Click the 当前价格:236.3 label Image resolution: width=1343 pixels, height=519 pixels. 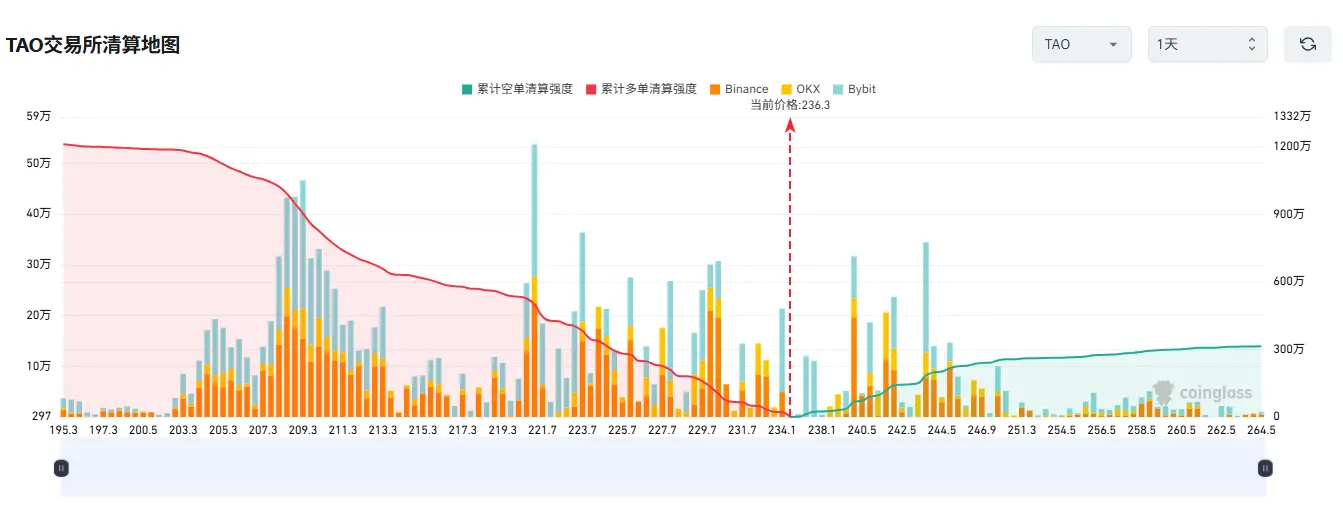click(790, 104)
